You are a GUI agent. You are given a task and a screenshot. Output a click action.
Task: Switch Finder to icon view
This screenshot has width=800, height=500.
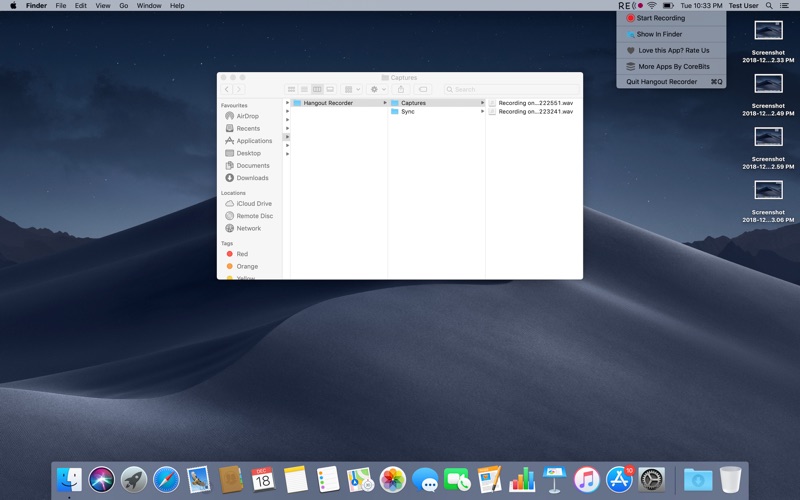[291, 89]
